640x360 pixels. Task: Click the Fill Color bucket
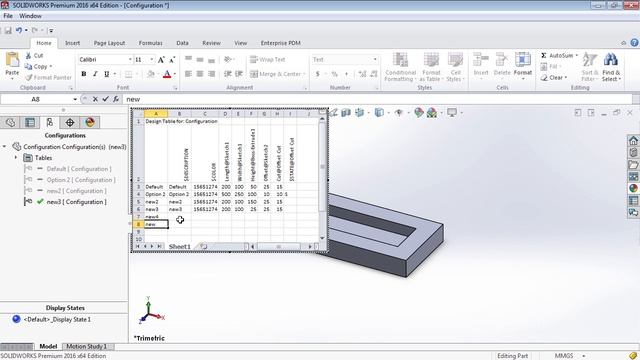click(x=151, y=74)
